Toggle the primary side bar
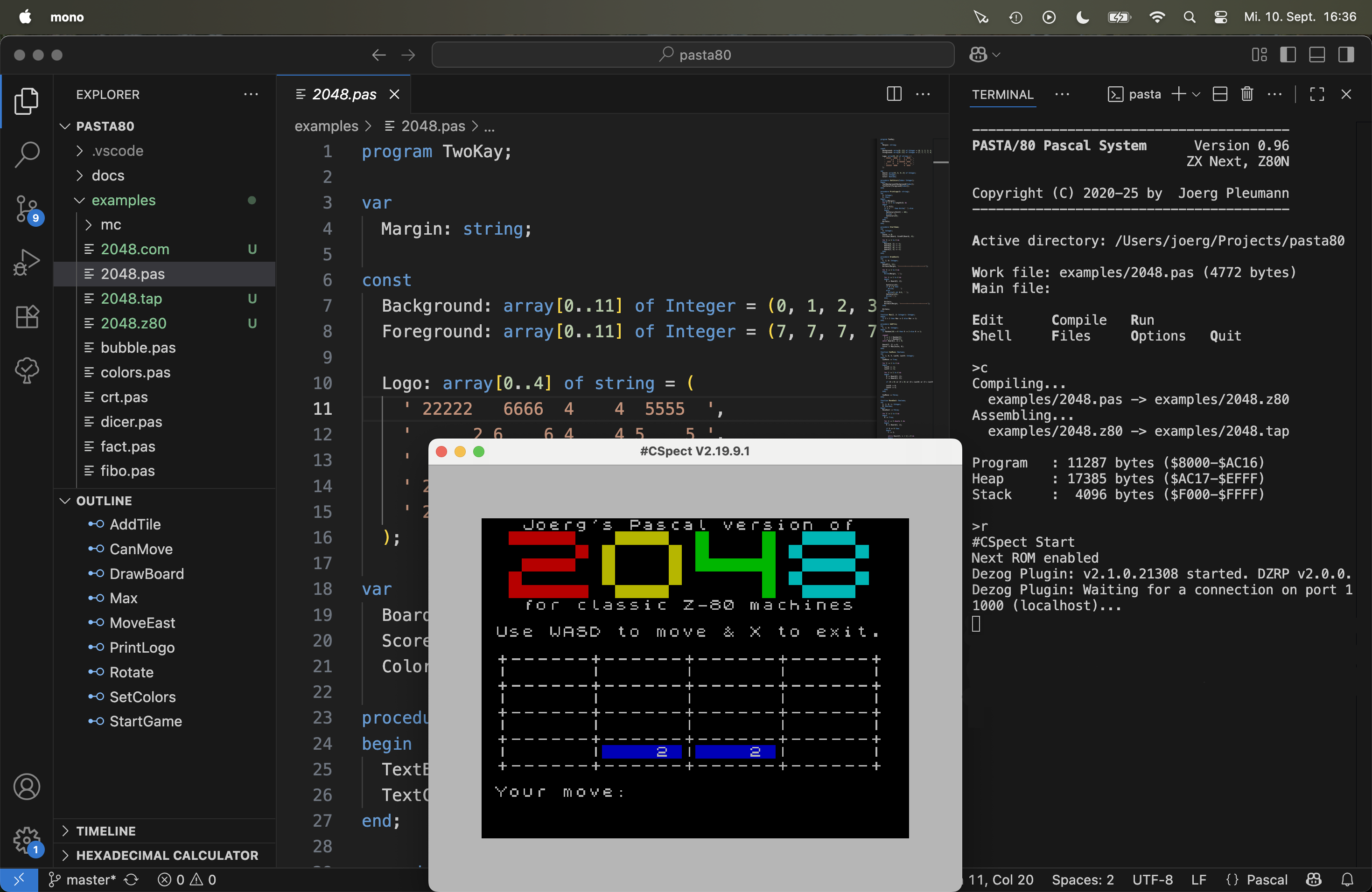Screen dimensions: 1372x892 point(1288,55)
